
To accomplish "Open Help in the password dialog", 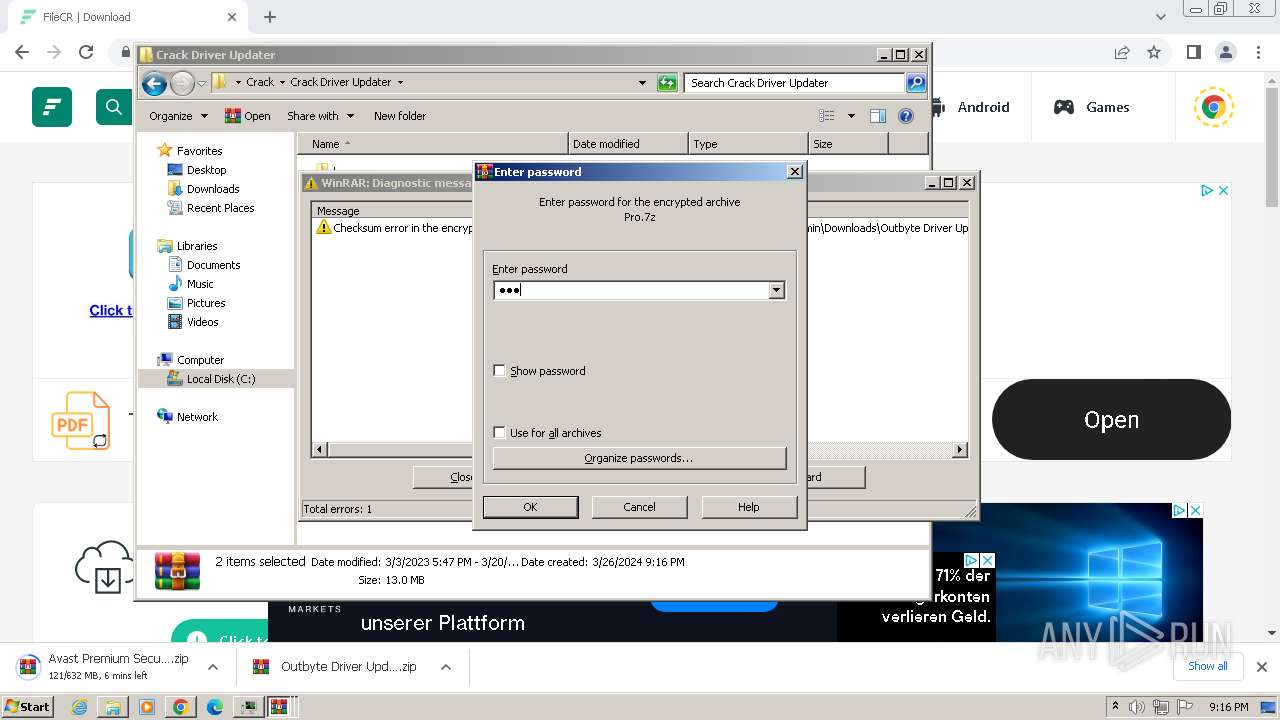I will [749, 507].
